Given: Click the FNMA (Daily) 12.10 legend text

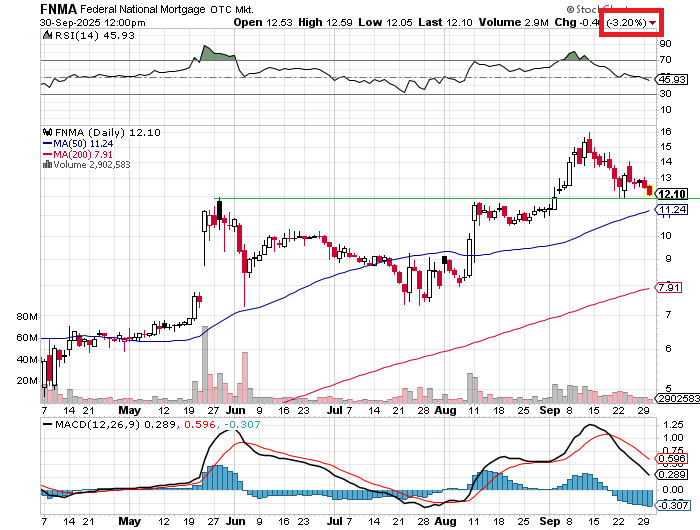Looking at the screenshot, I should click(108, 132).
